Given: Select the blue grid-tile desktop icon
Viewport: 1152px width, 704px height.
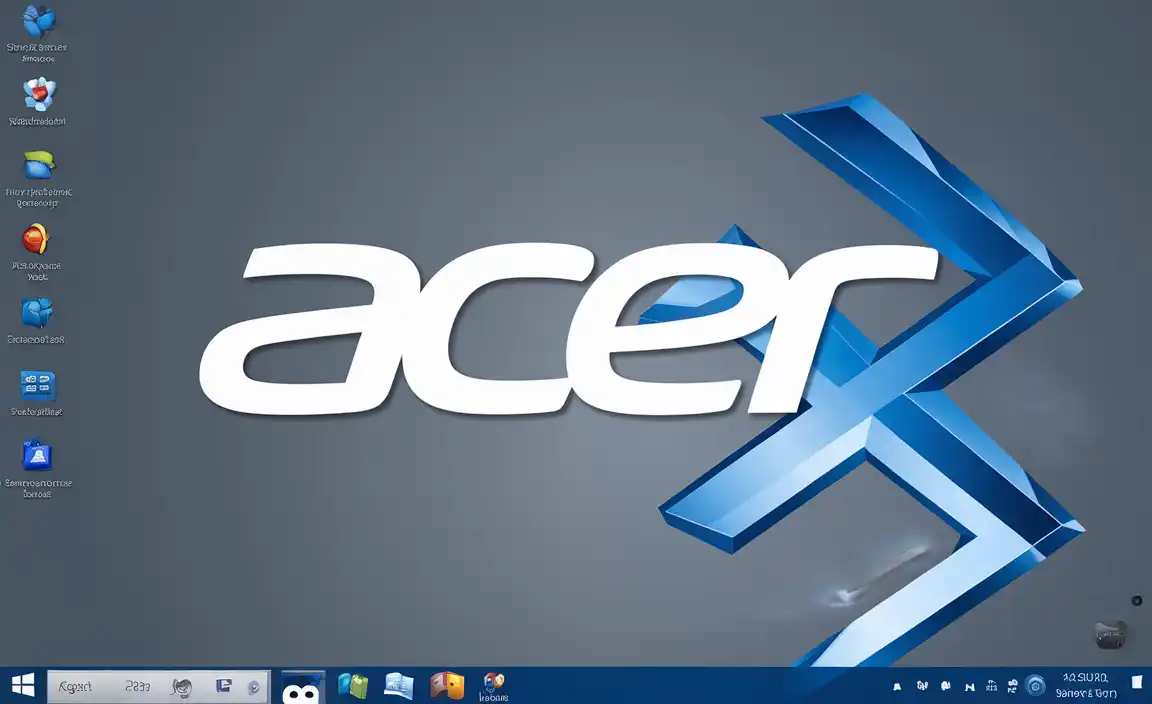Looking at the screenshot, I should tap(37, 384).
